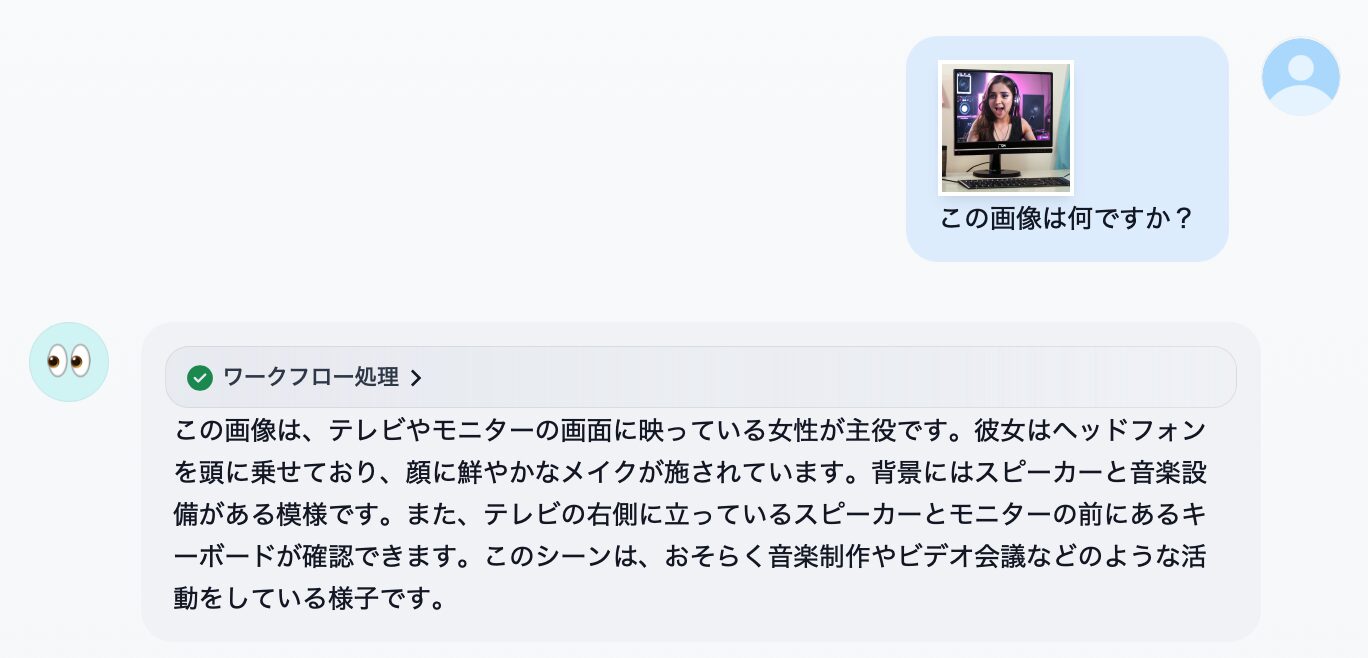Click the phrase 音楽設 in the response
The width and height of the screenshot is (1368, 658).
pos(1168,472)
